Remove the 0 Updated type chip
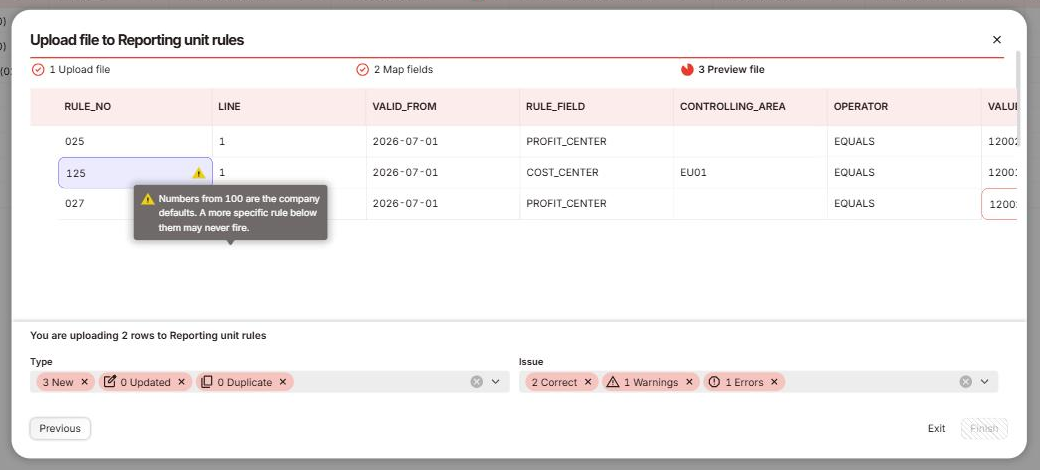This screenshot has height=470, width=1040. [x=181, y=382]
